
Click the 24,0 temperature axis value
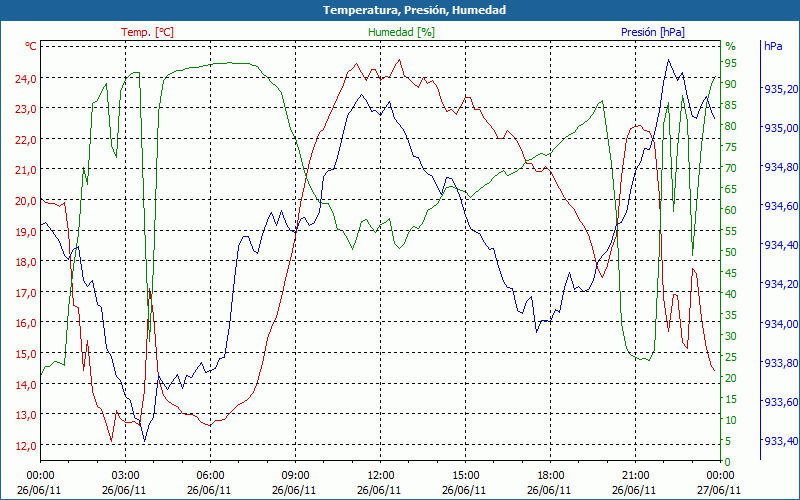28,78
